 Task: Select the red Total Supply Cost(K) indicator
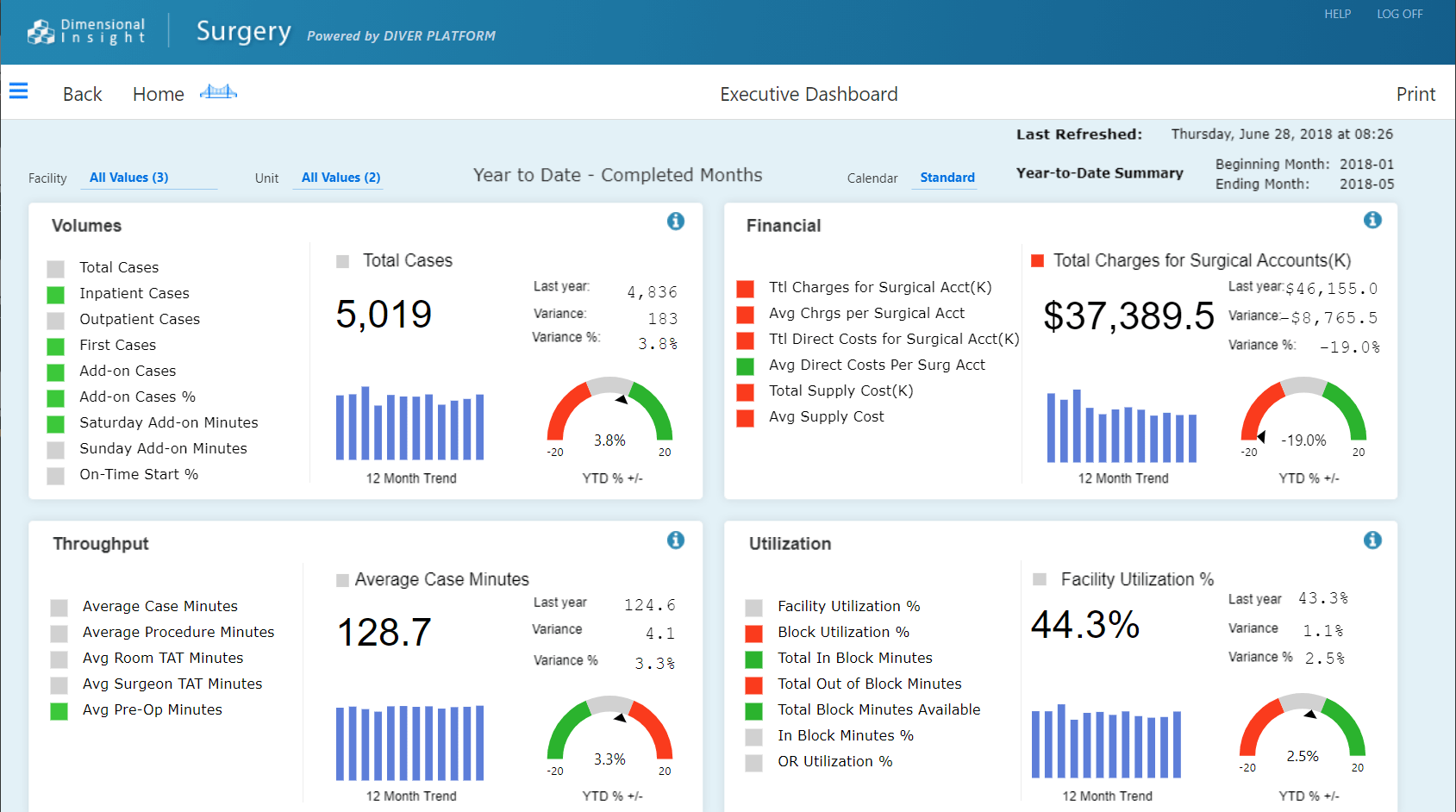click(x=745, y=392)
